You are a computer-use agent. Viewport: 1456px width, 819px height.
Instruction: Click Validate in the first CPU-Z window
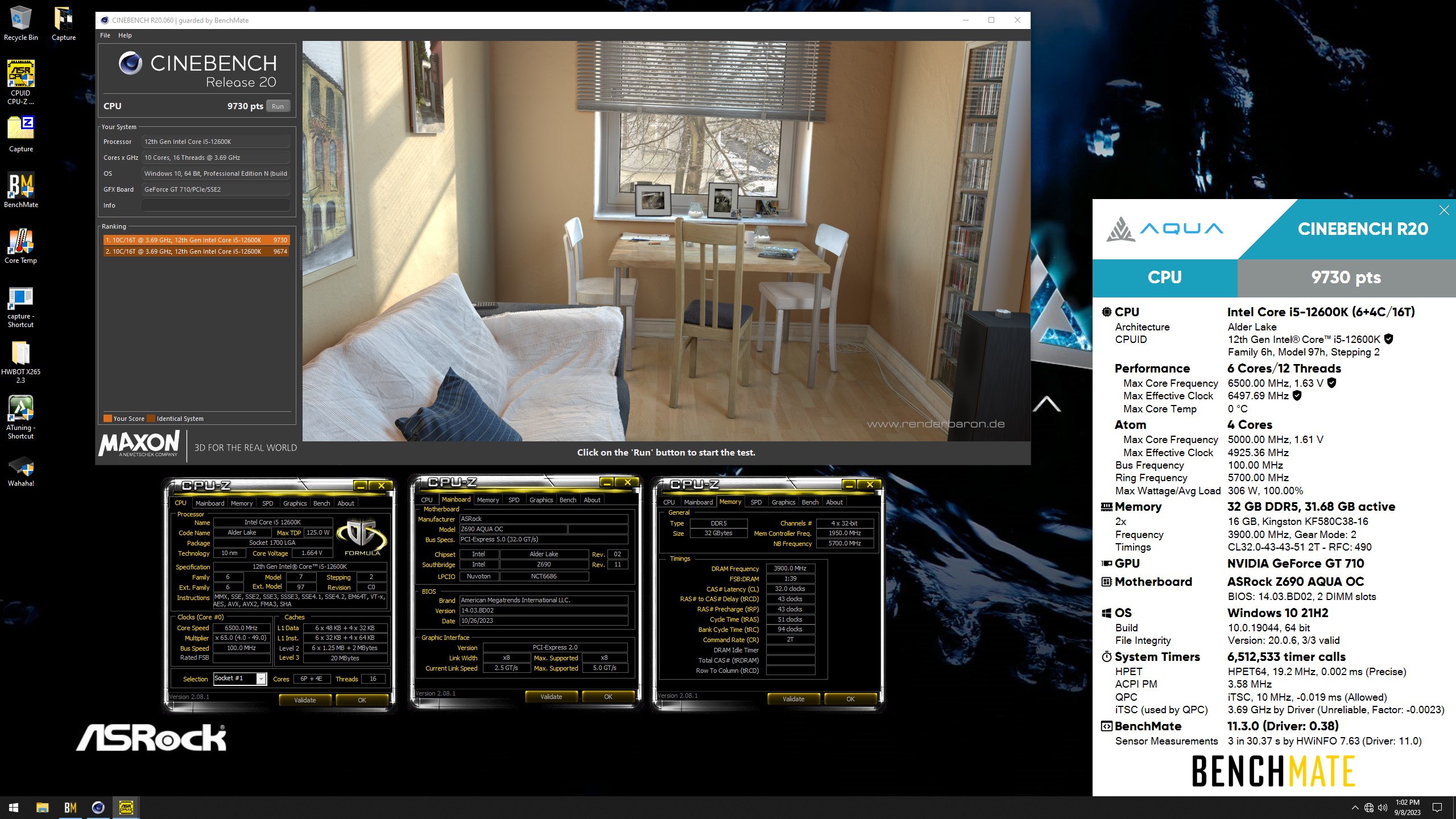coord(305,700)
